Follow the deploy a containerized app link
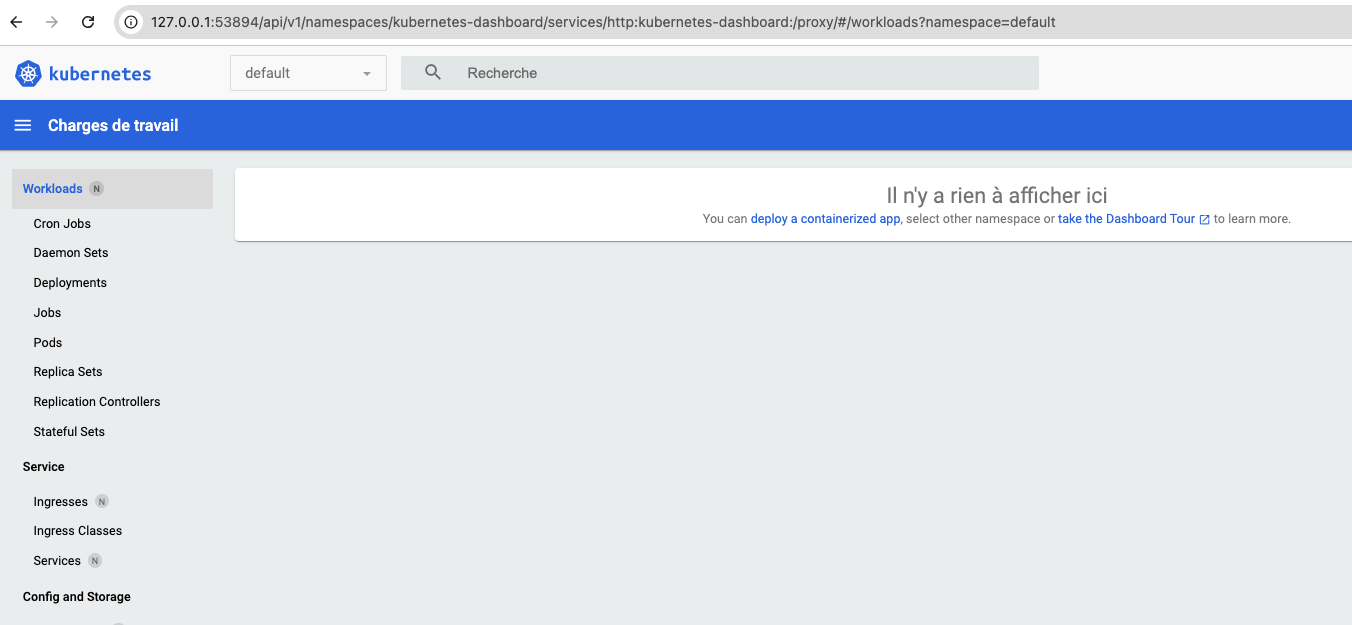1352x625 pixels. (x=826, y=219)
